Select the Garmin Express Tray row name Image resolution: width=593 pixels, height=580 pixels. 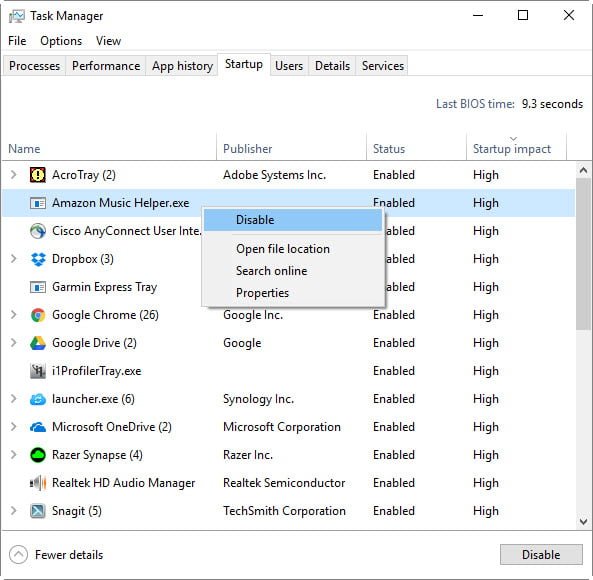point(104,287)
